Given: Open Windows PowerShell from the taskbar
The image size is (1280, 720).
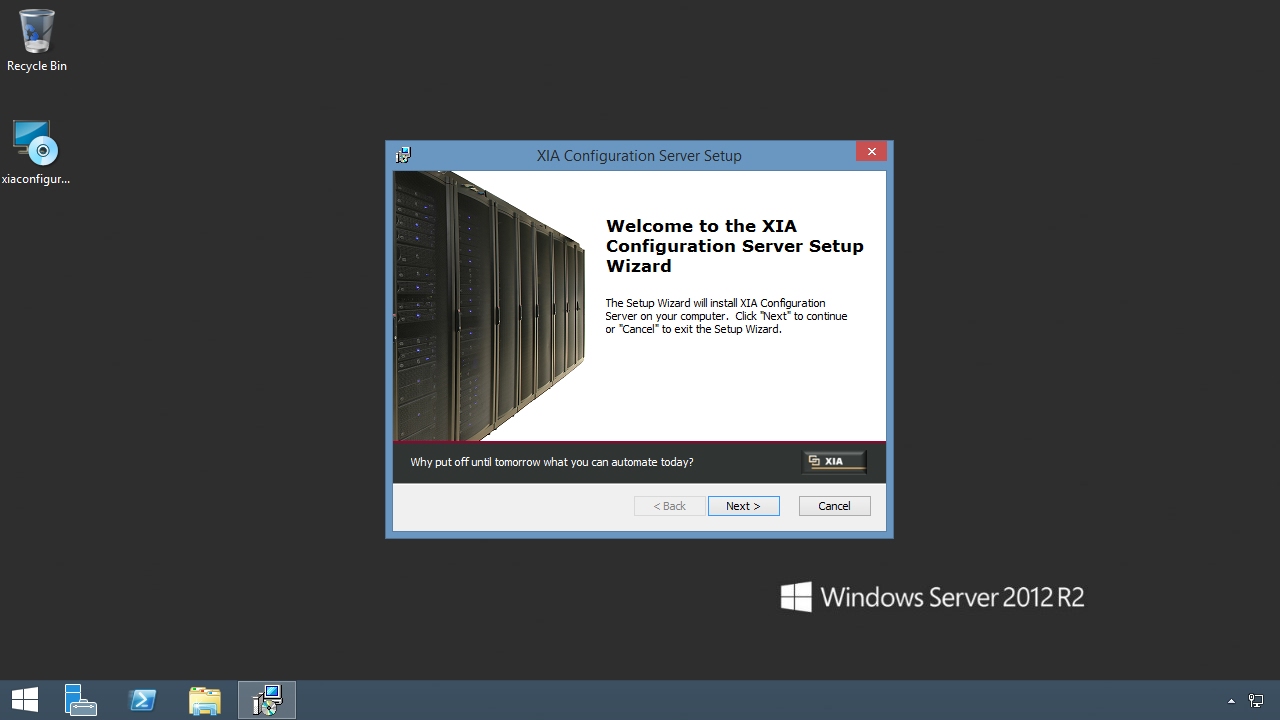Looking at the screenshot, I should pos(142,700).
